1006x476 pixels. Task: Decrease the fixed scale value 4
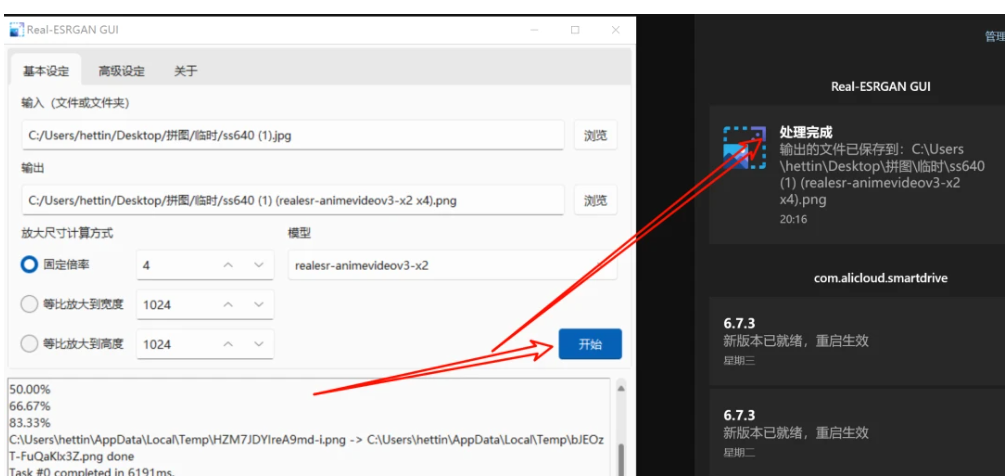tap(259, 265)
